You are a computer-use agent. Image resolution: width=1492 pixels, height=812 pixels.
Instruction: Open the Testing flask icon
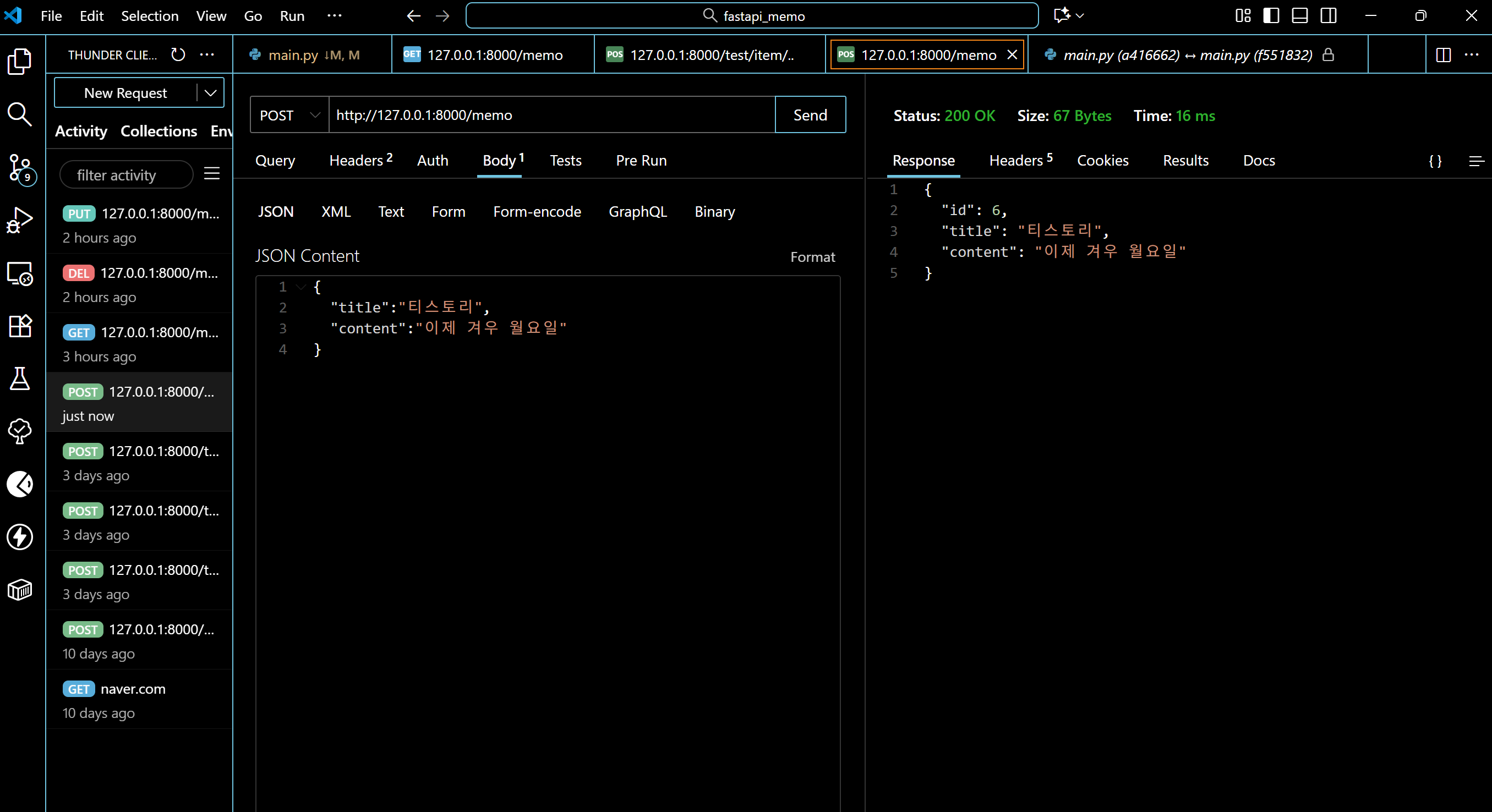[x=20, y=379]
